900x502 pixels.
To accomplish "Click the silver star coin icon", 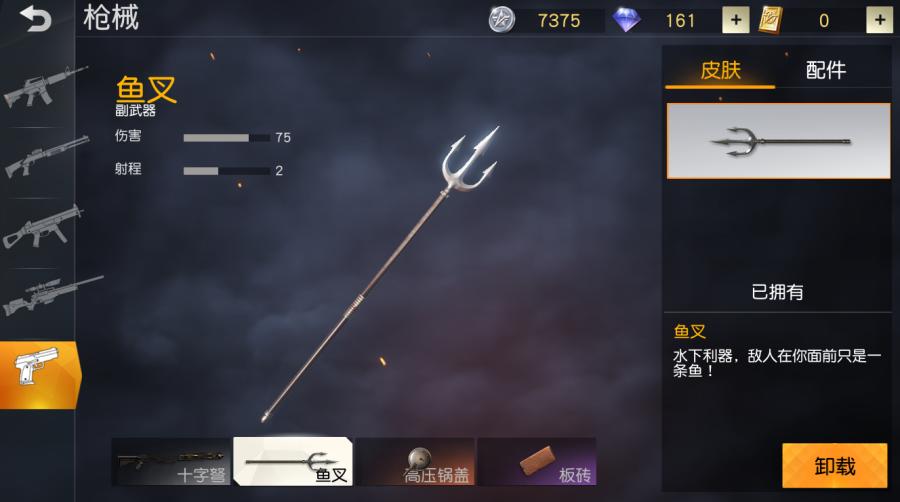I will [501, 20].
